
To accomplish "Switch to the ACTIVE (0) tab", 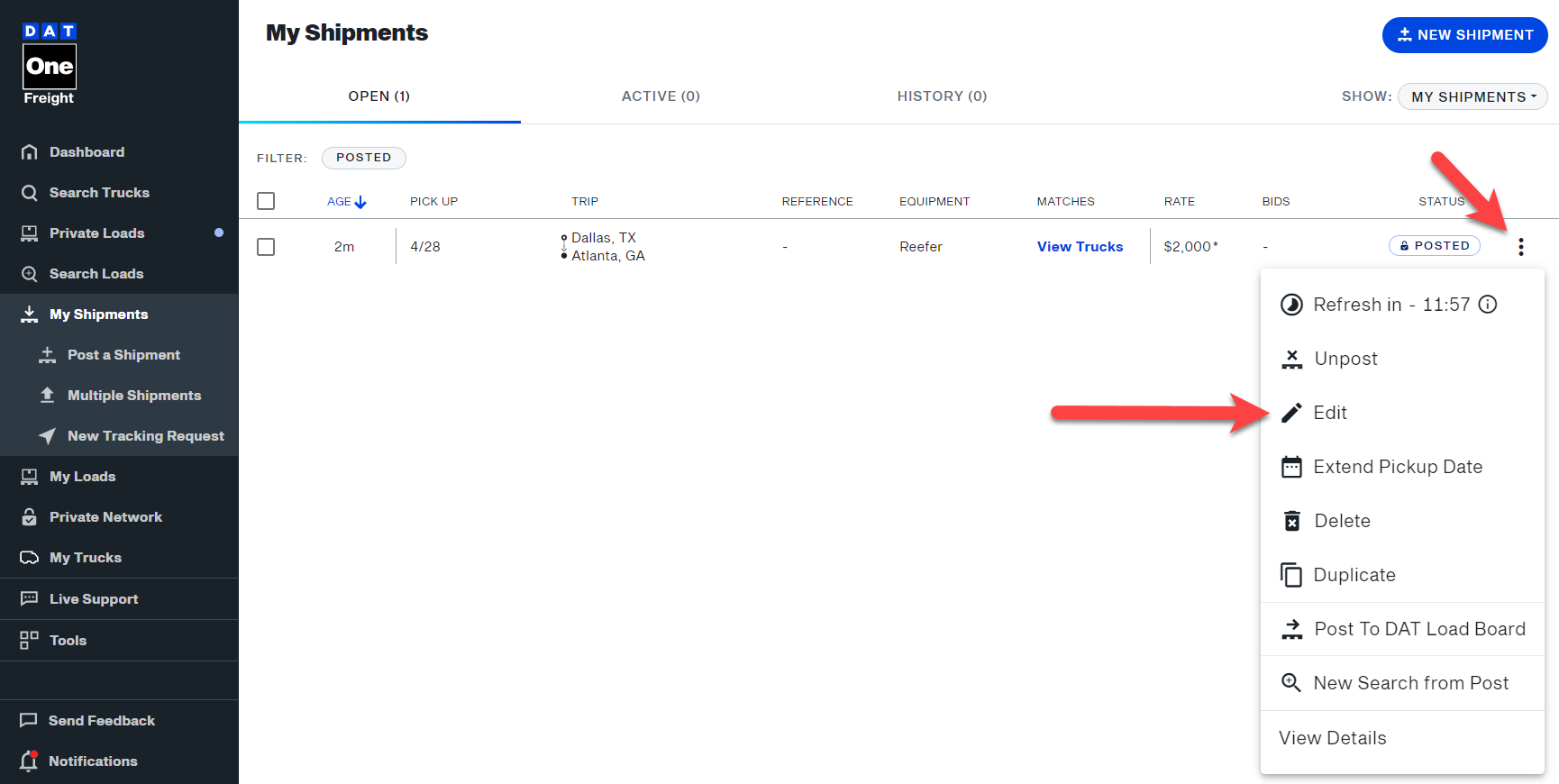I will click(661, 96).
